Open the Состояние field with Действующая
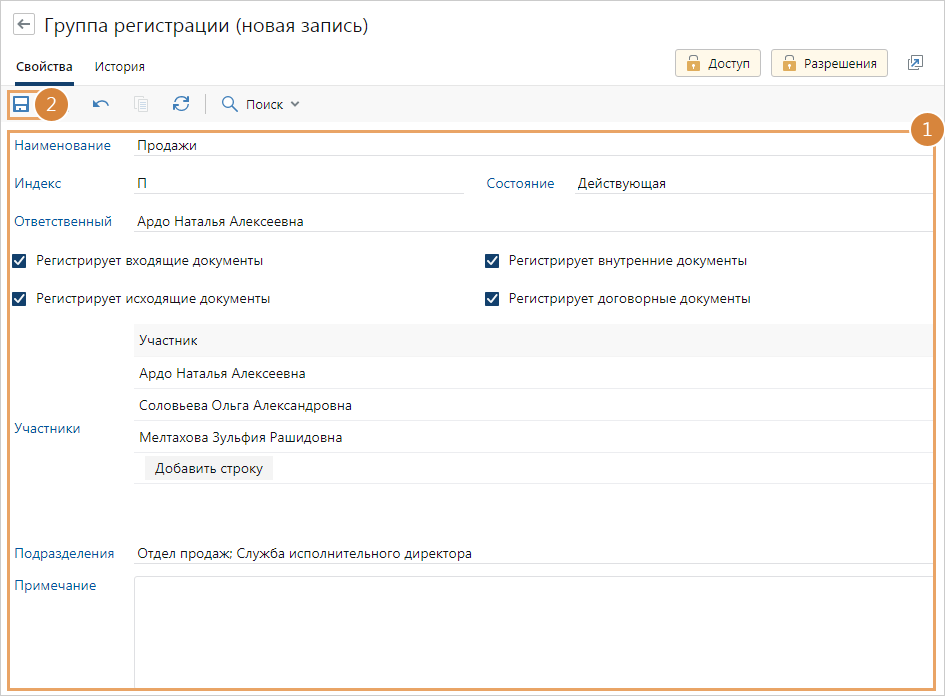Viewport: 945px width, 696px height. tap(750, 184)
